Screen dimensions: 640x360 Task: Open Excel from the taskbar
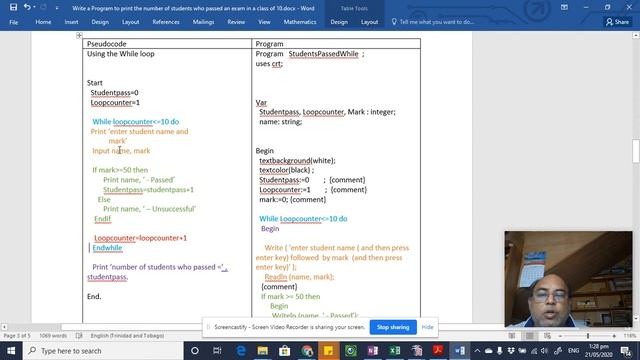point(395,351)
